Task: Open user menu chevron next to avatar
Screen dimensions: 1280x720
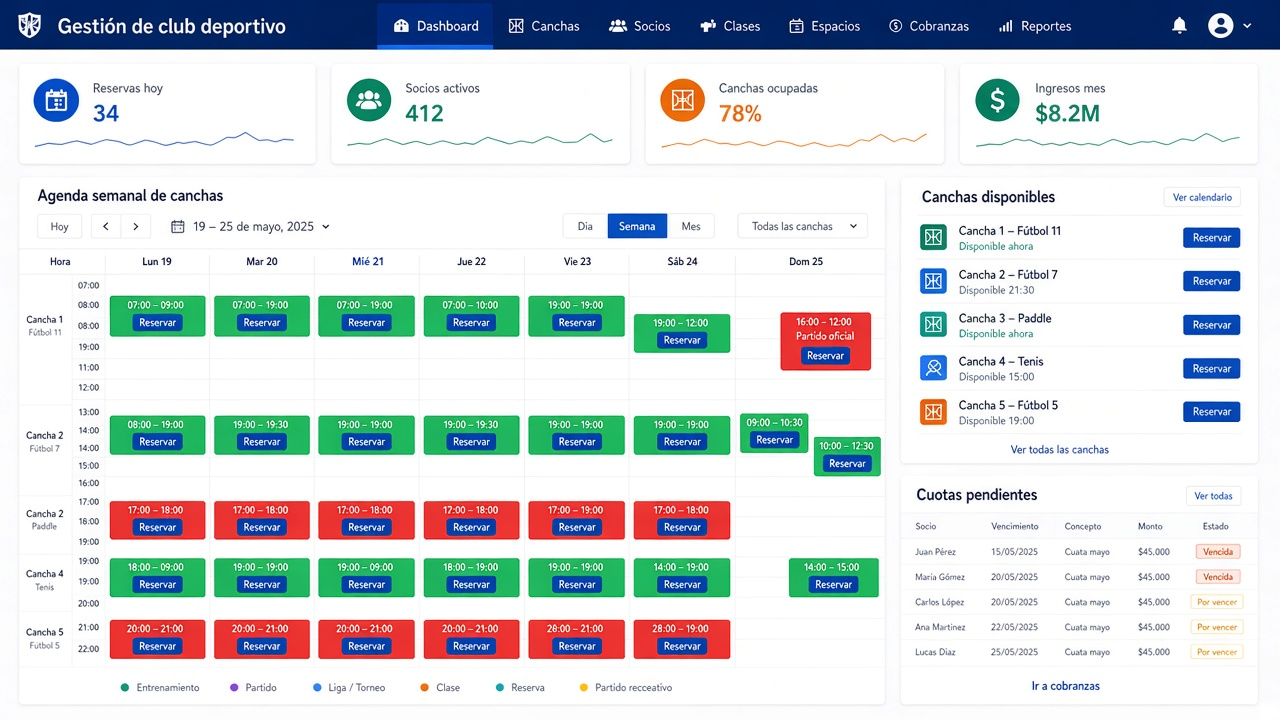Action: click(1247, 26)
